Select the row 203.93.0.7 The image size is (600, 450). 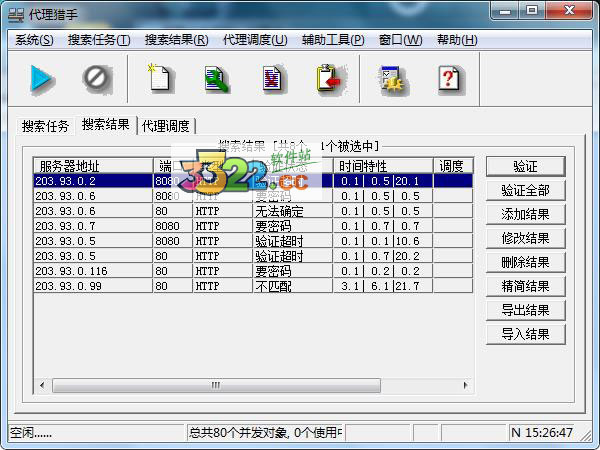[x=253, y=226]
